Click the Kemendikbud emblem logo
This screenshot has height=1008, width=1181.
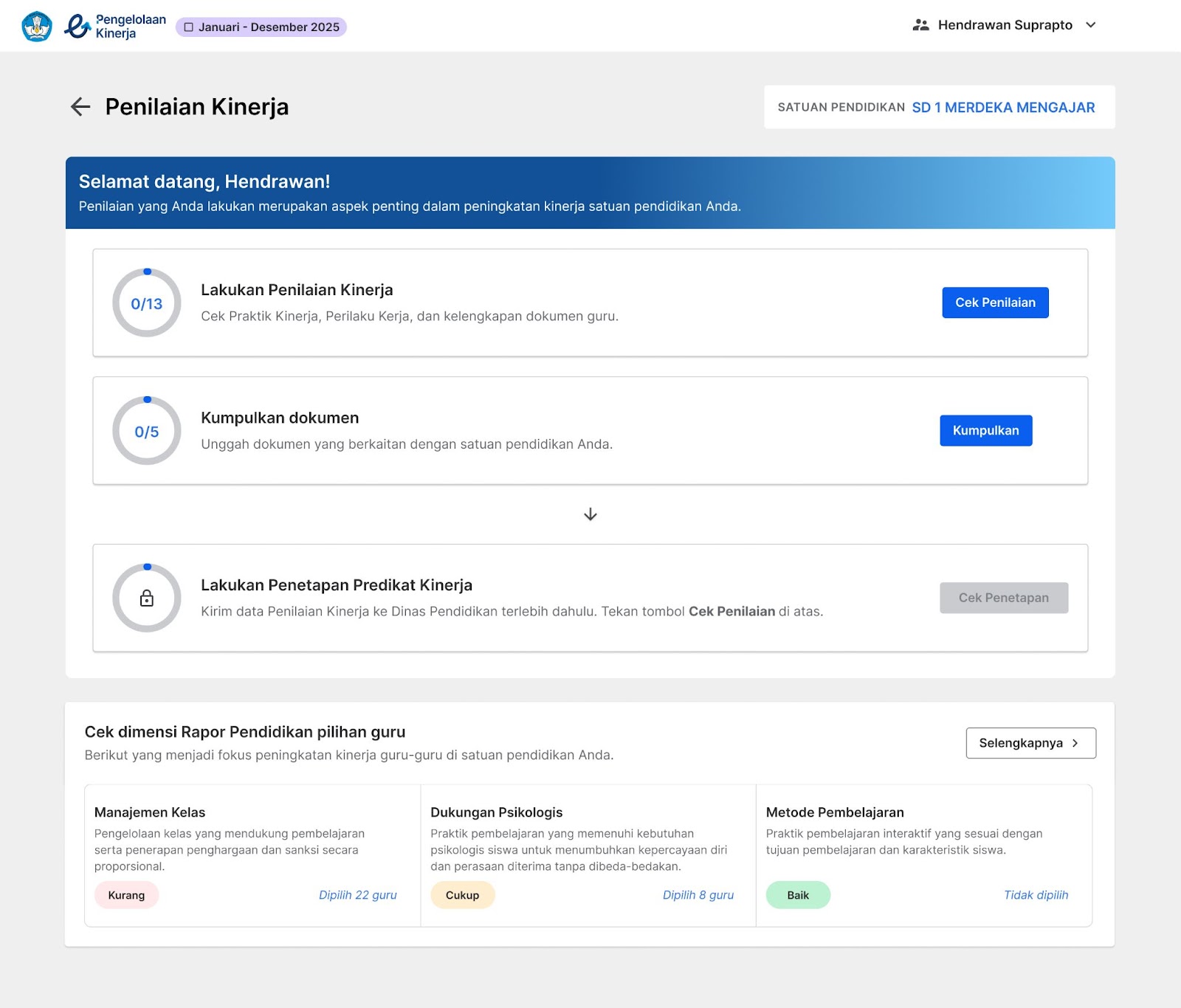tap(37, 27)
